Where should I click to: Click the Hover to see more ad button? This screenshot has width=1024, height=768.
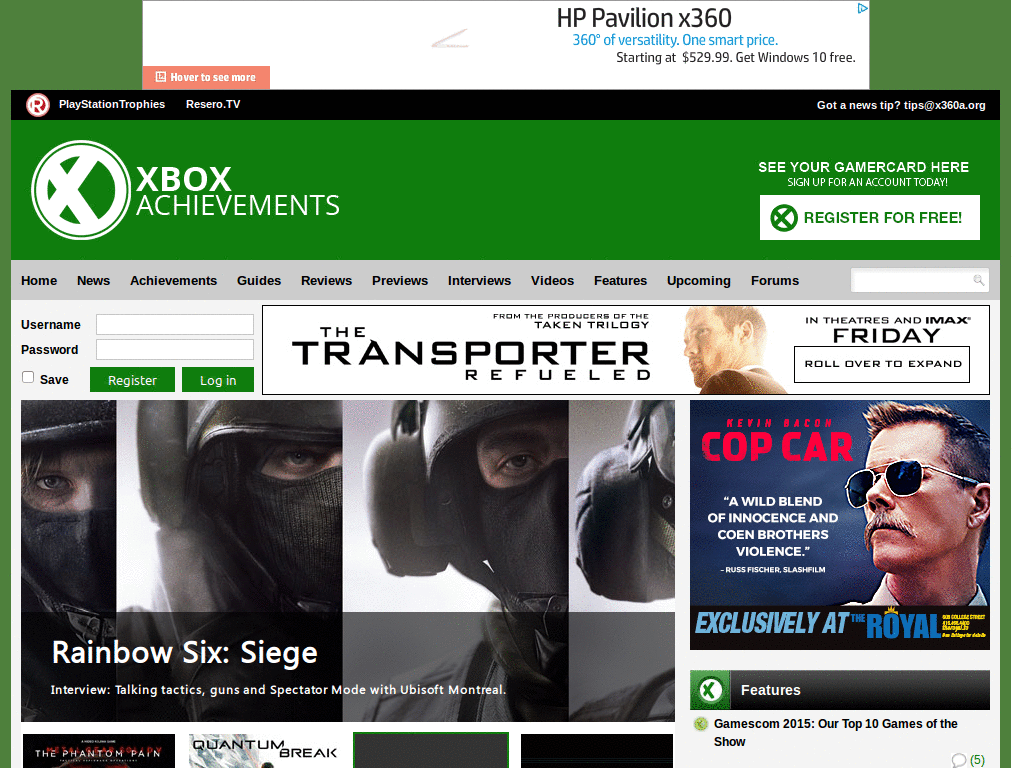(x=206, y=77)
